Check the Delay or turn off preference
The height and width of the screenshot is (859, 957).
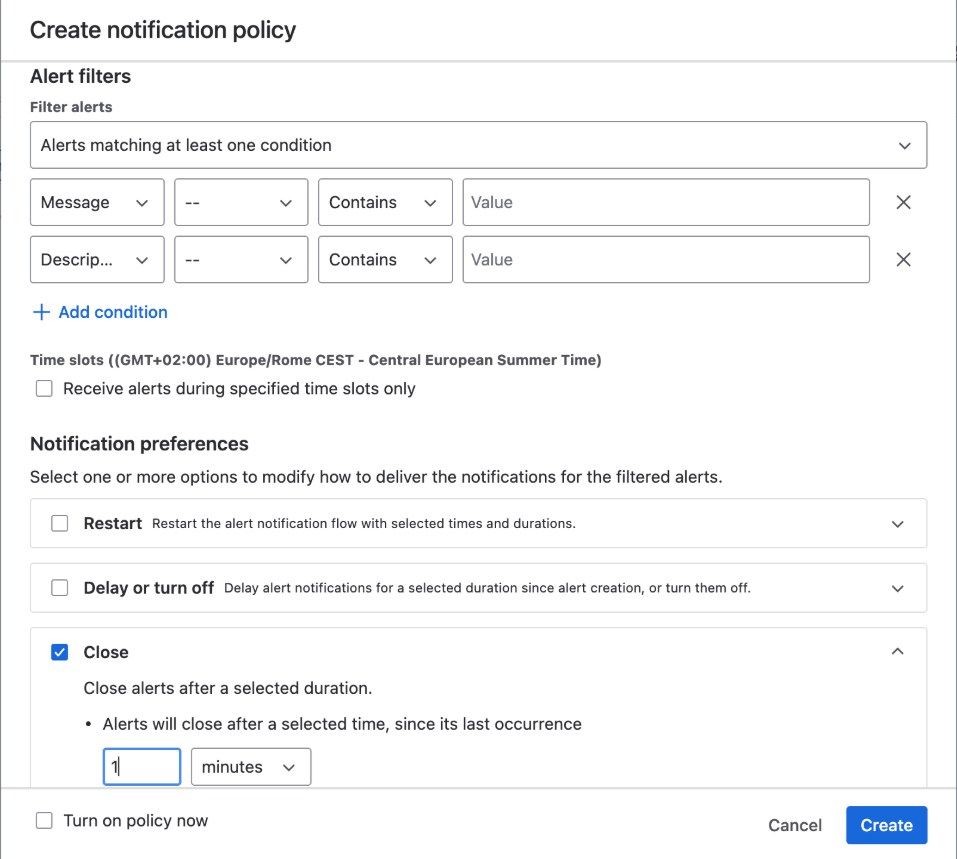coord(60,588)
